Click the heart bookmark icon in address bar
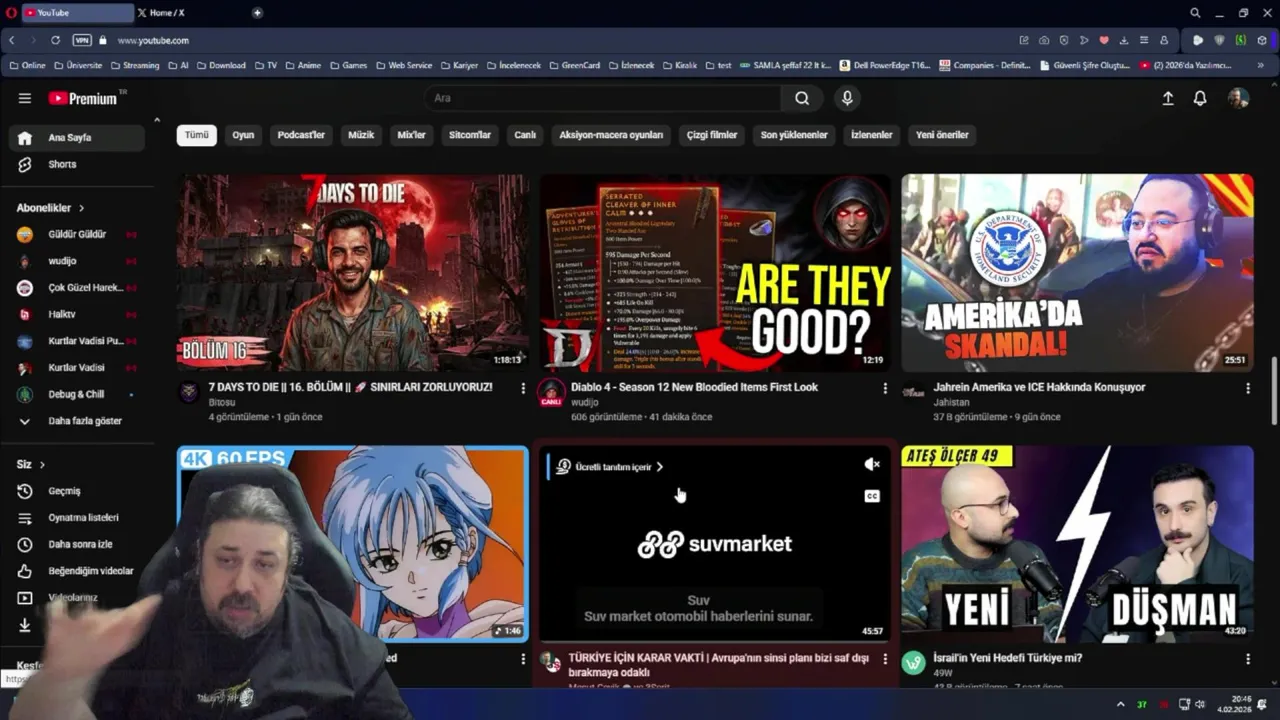 click(x=1104, y=40)
